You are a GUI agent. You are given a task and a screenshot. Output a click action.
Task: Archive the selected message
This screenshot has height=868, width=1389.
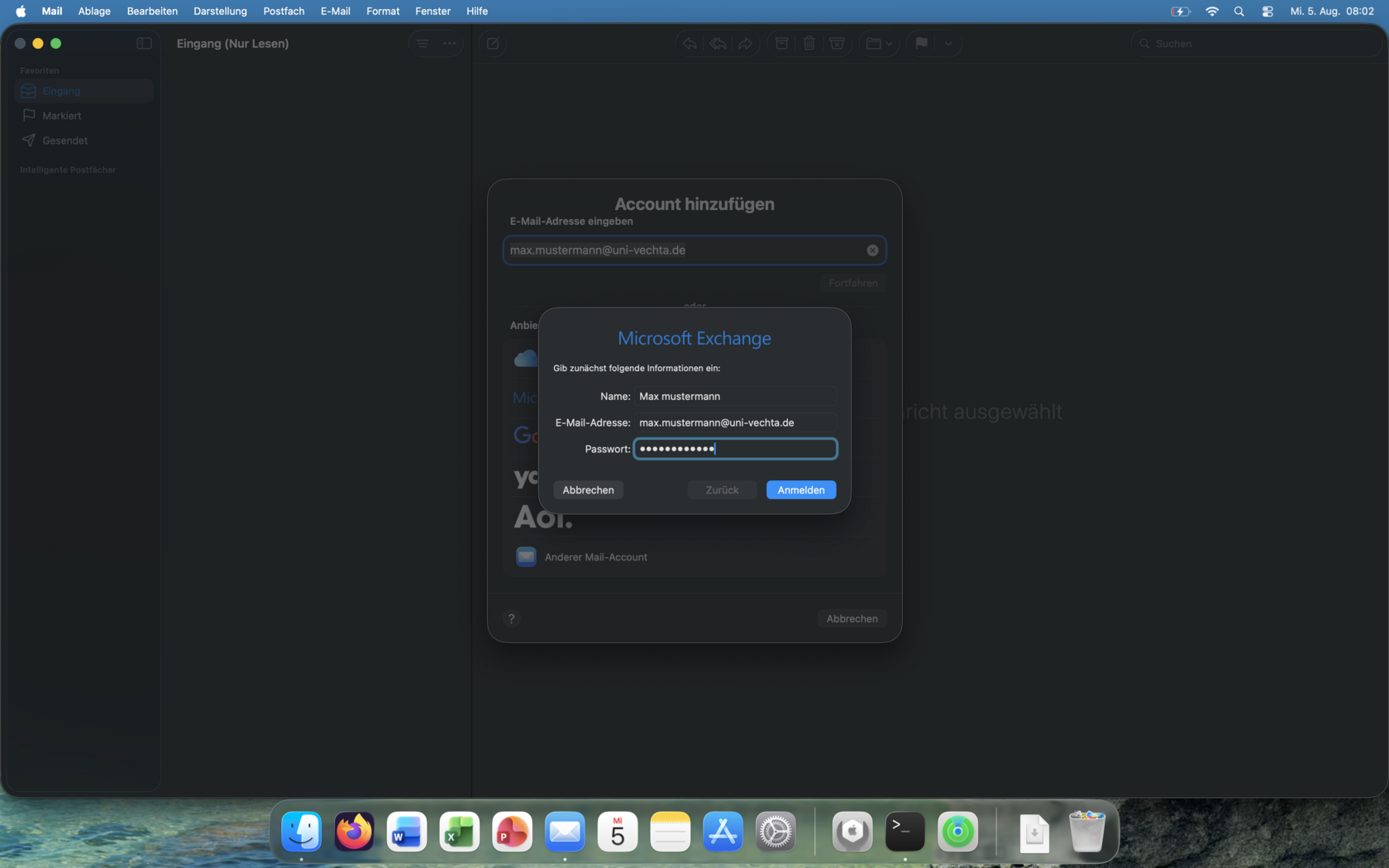tap(781, 44)
